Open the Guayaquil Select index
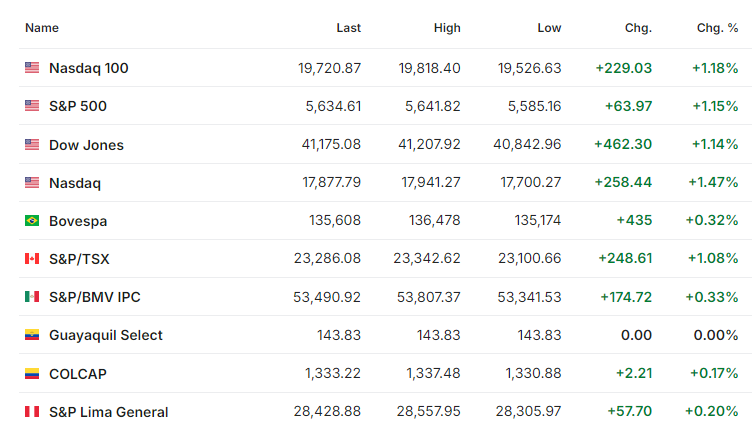Viewport: 752px width, 429px height. coord(106,335)
